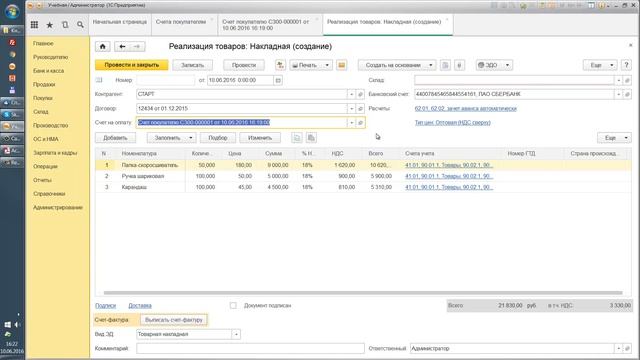Expand Счет на оплату dropdown arrow

pos(351,122)
